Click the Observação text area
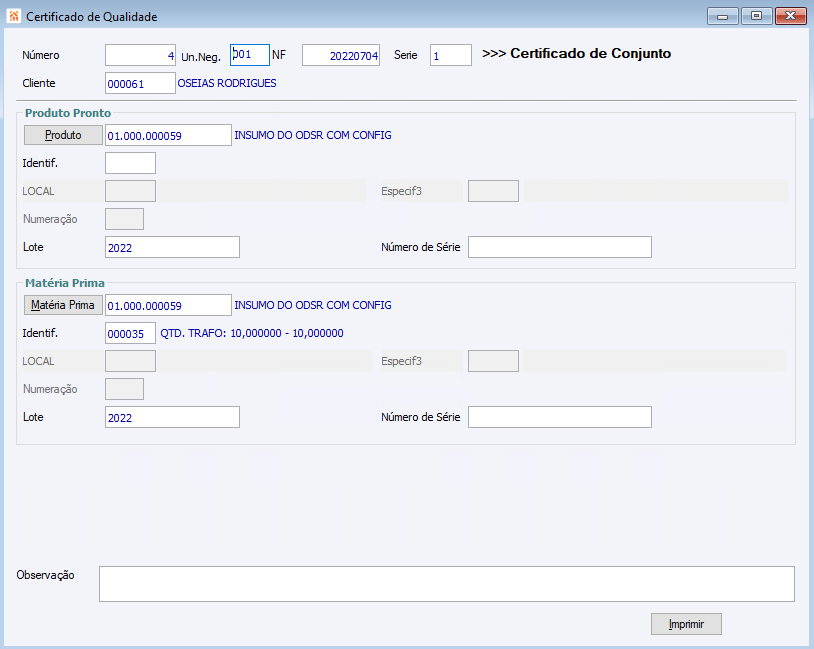814x649 pixels. (x=447, y=584)
